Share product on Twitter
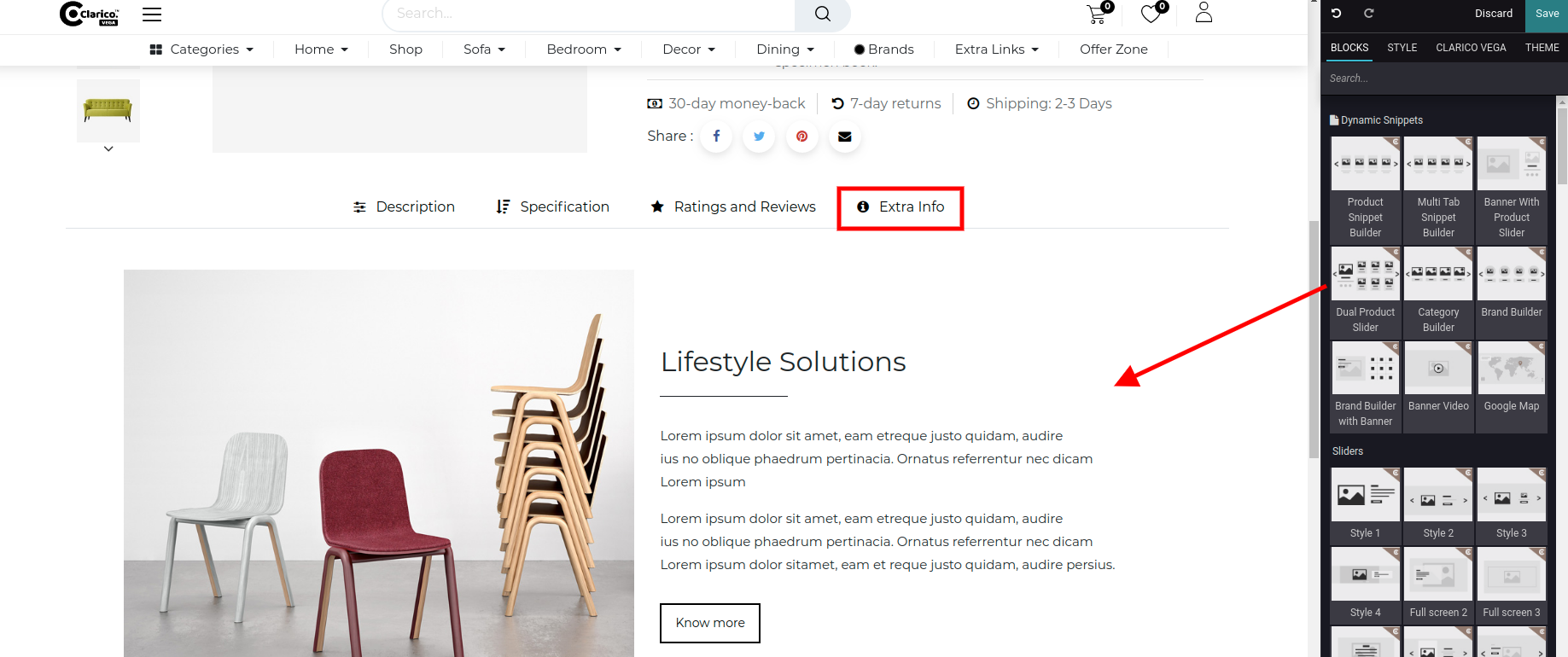This screenshot has height=657, width=1568. pos(759,137)
